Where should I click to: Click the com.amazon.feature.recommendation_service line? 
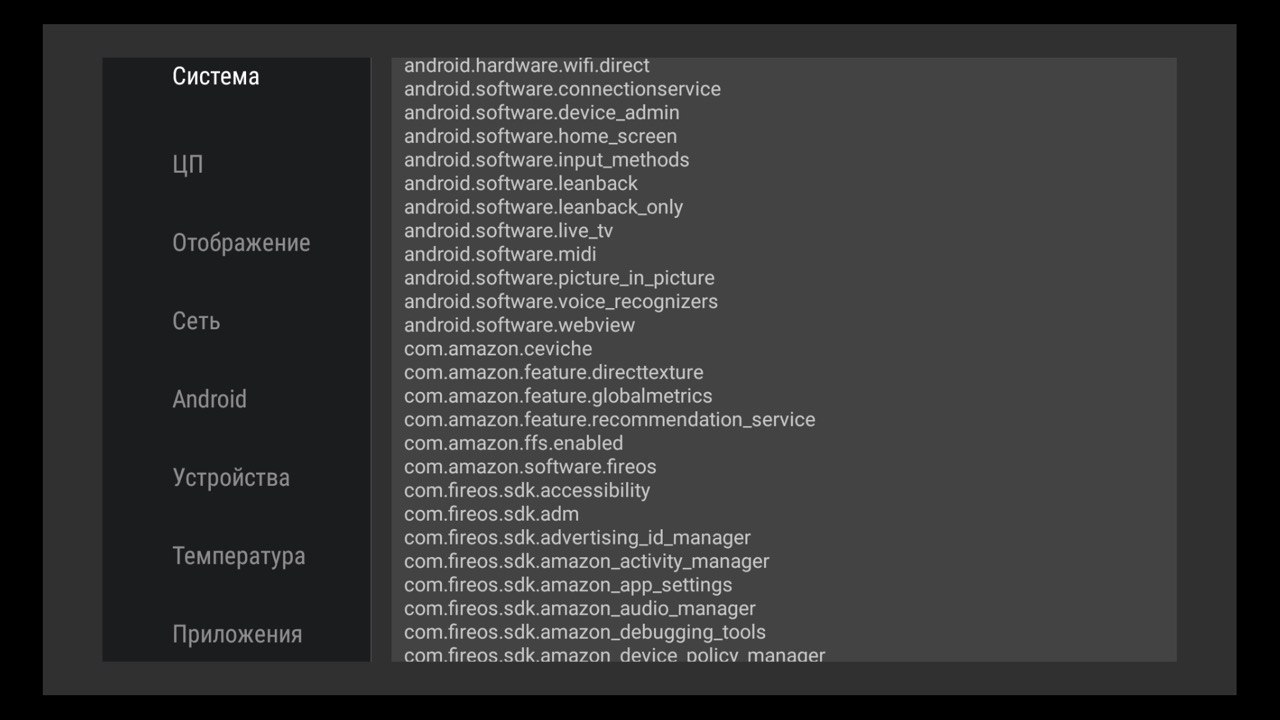click(x=609, y=420)
